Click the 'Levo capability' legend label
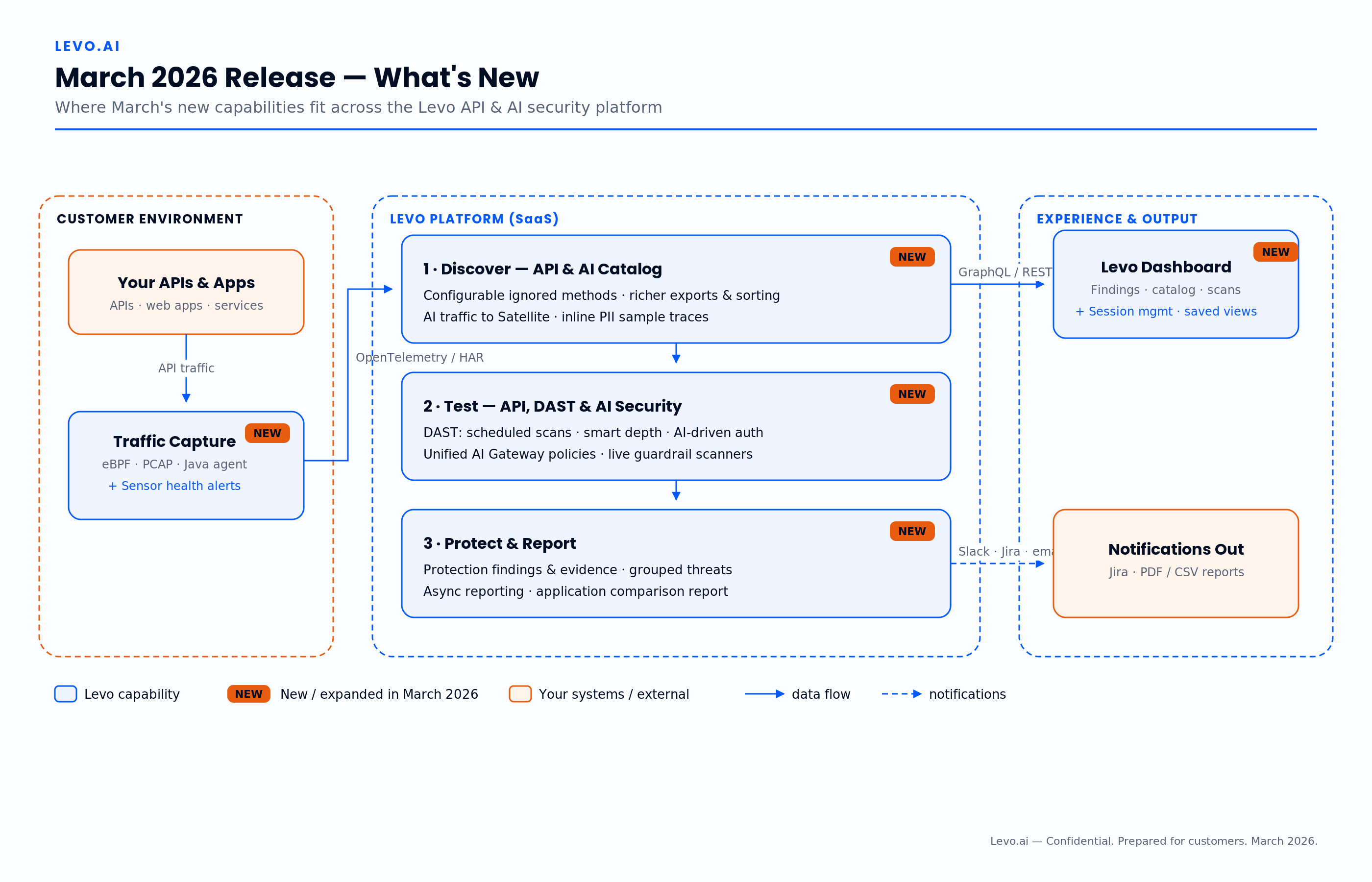1372x882 pixels. point(132,694)
